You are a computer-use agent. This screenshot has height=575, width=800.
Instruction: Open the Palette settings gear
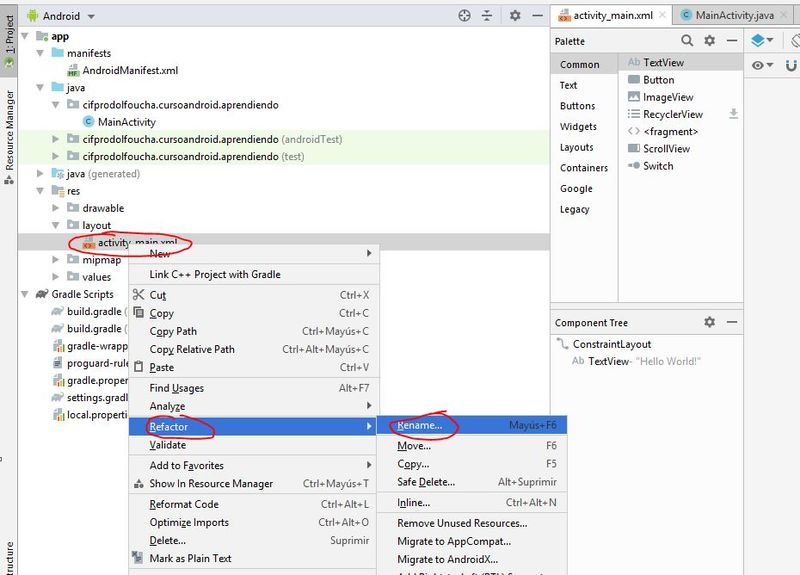(x=709, y=40)
